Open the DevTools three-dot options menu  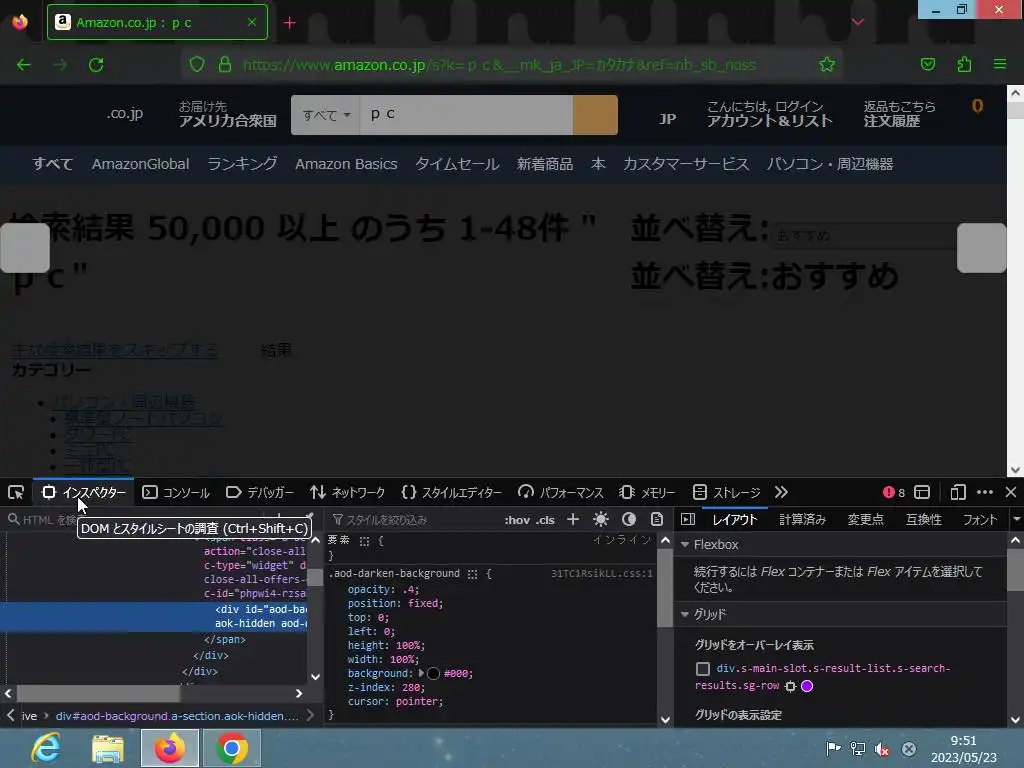coord(985,492)
